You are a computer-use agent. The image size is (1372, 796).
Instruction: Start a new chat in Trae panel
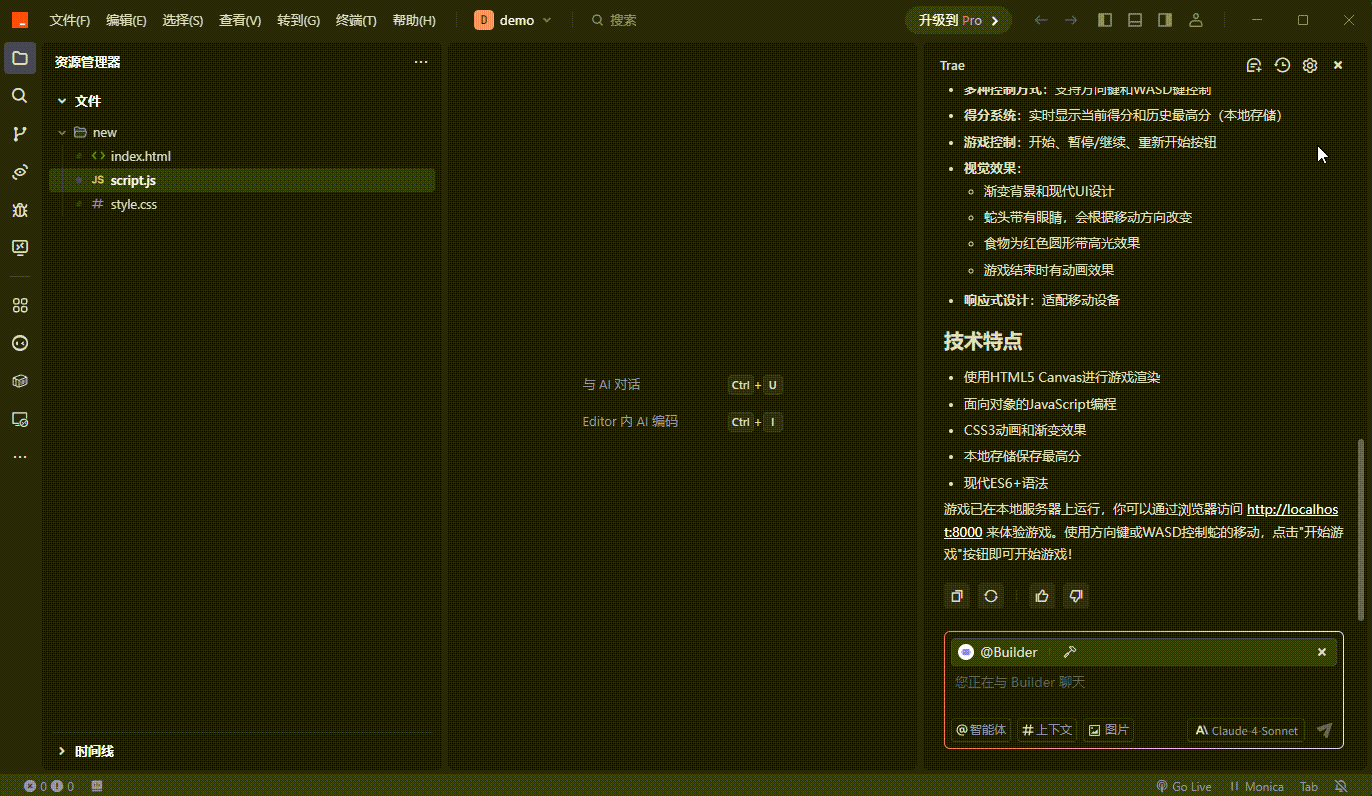(1254, 65)
